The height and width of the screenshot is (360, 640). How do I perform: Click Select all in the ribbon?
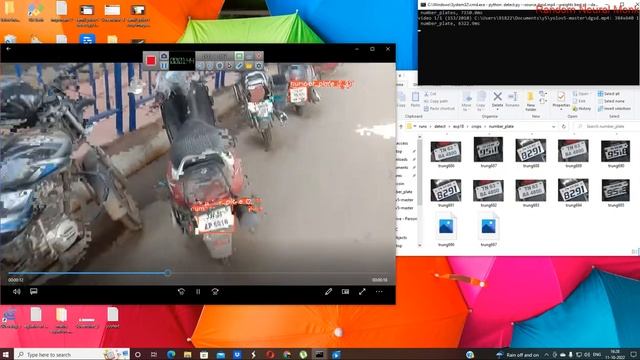609,94
